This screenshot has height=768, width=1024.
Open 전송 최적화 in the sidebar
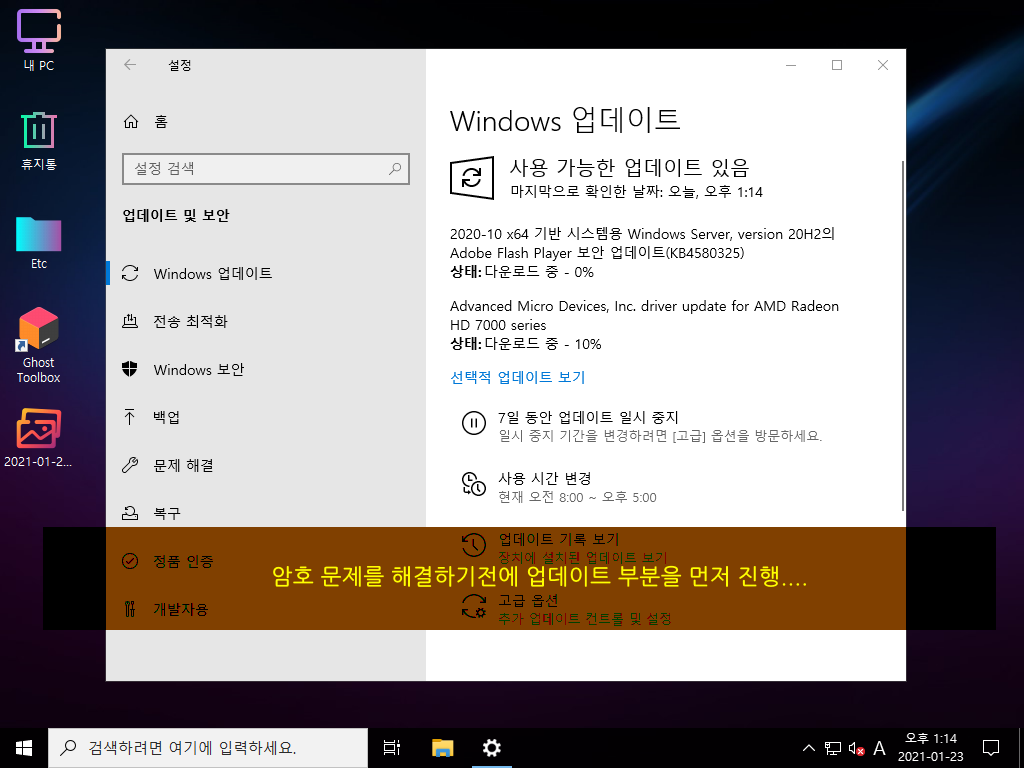coord(266,321)
